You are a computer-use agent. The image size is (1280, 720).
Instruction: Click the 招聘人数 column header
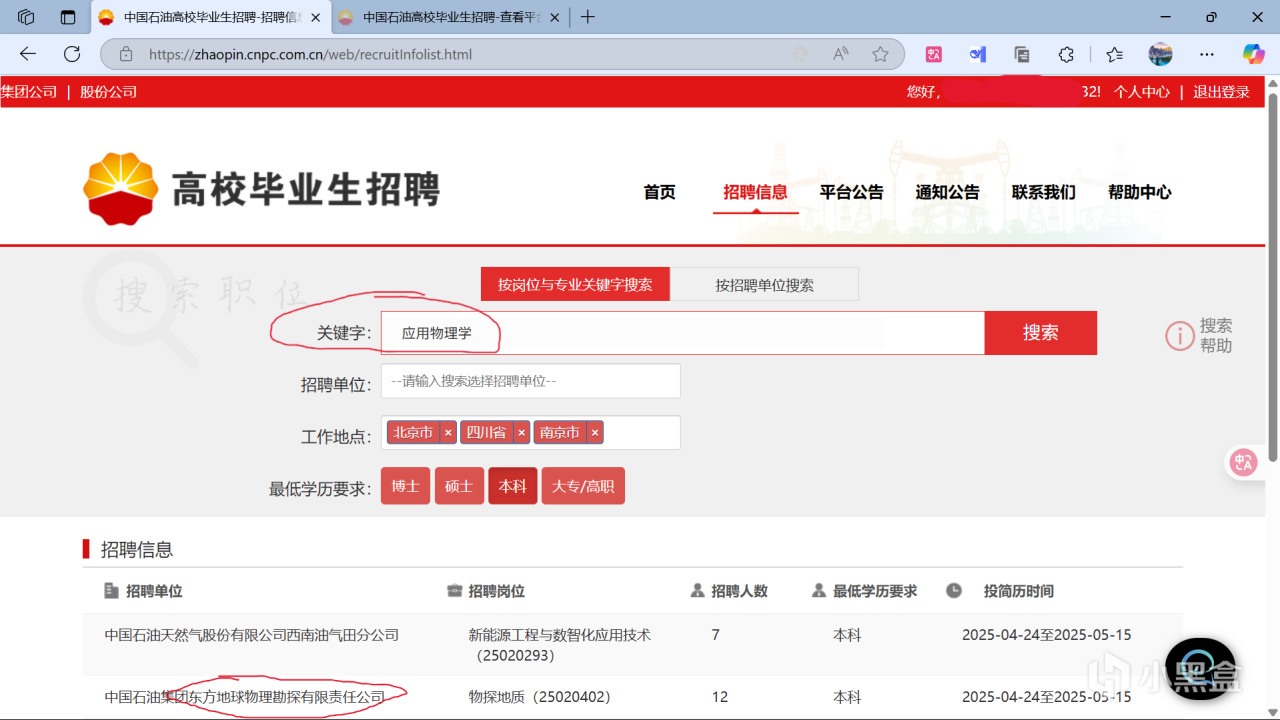729,591
